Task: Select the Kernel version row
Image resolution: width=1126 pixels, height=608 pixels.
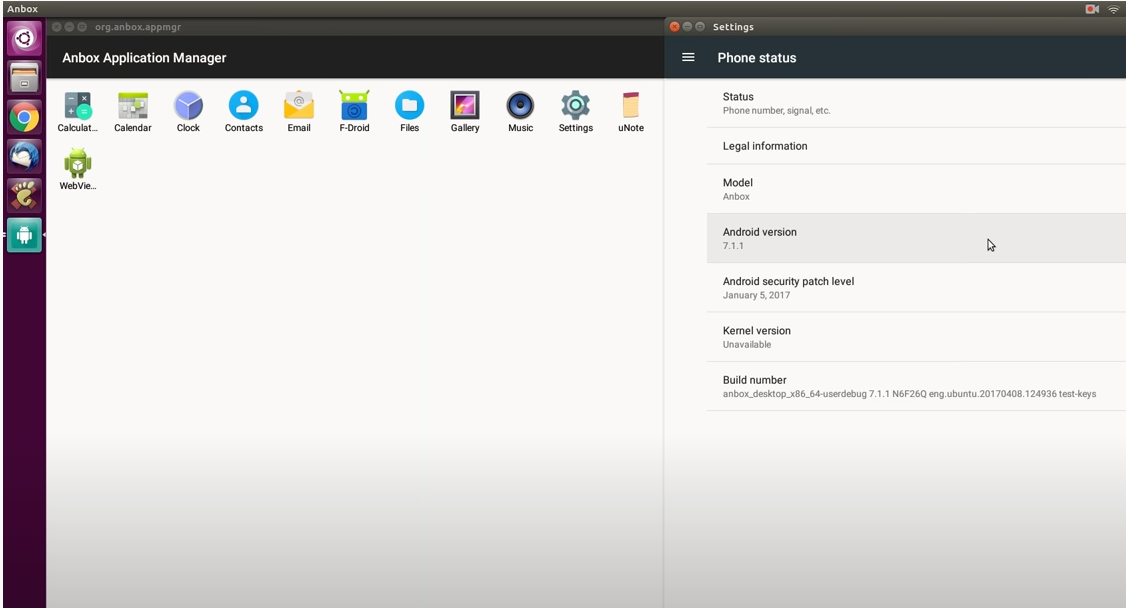Action: coord(915,337)
